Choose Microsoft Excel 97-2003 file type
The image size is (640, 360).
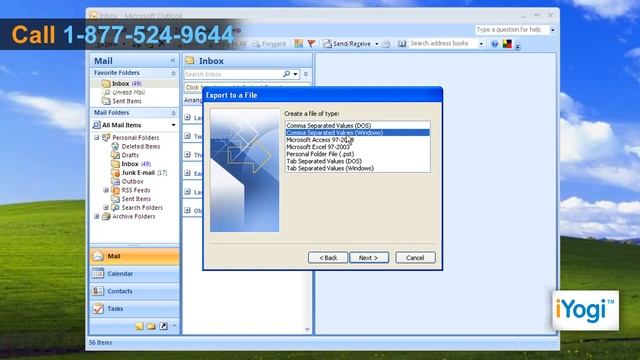pyautogui.click(x=358, y=147)
